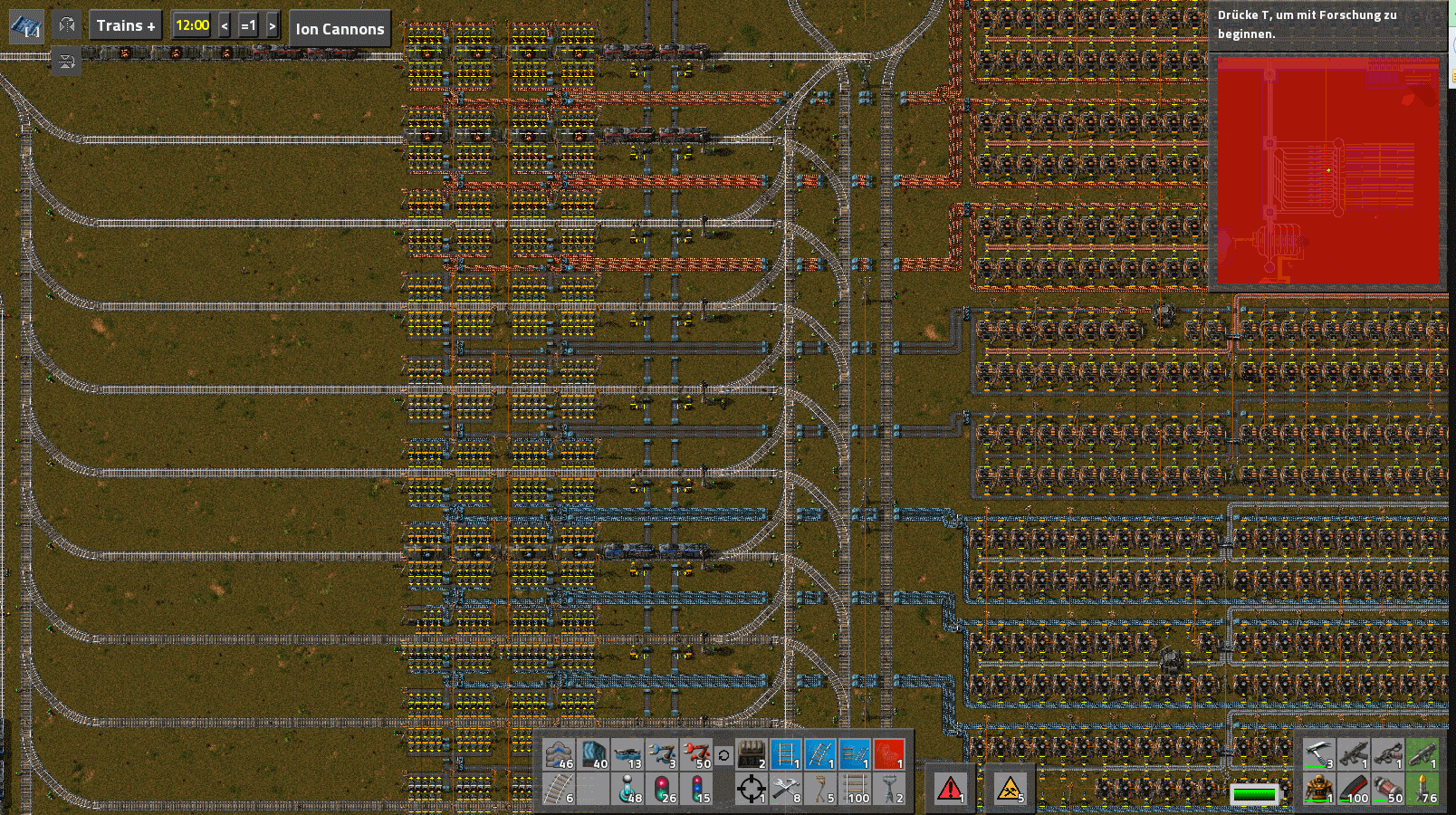The width and height of the screenshot is (1456, 815).
Task: Open the Ion Cannons panel
Action: 340,29
